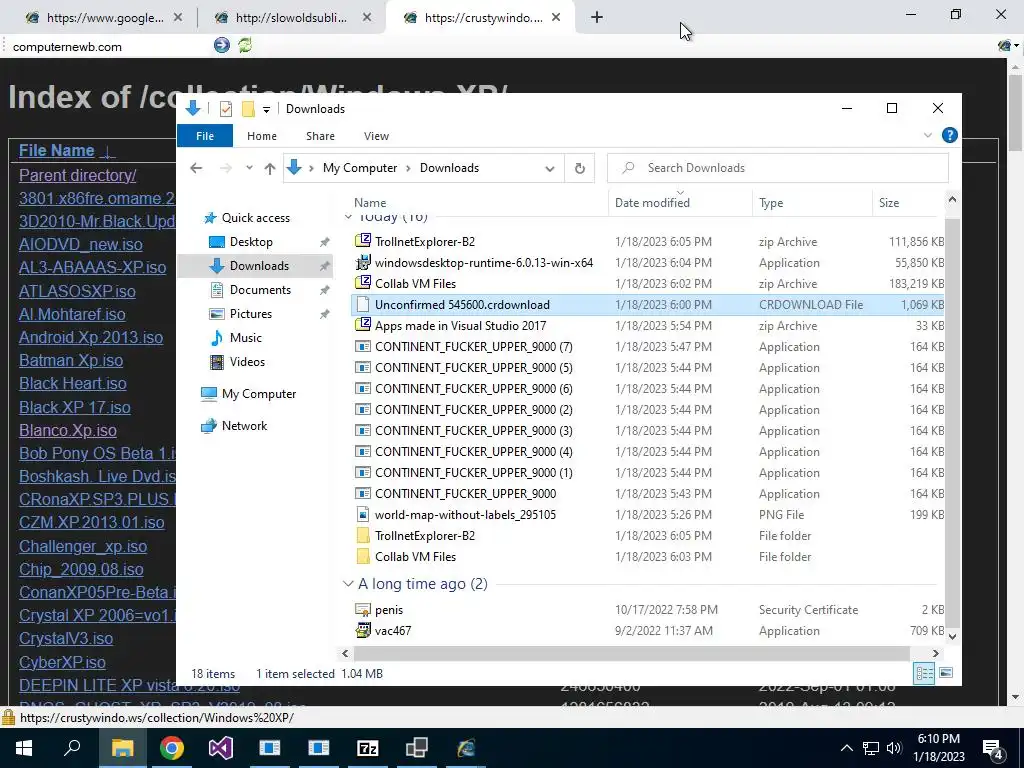This screenshot has height=768, width=1024.
Task: Sort webpage listing by File Name header
Action: [56, 151]
